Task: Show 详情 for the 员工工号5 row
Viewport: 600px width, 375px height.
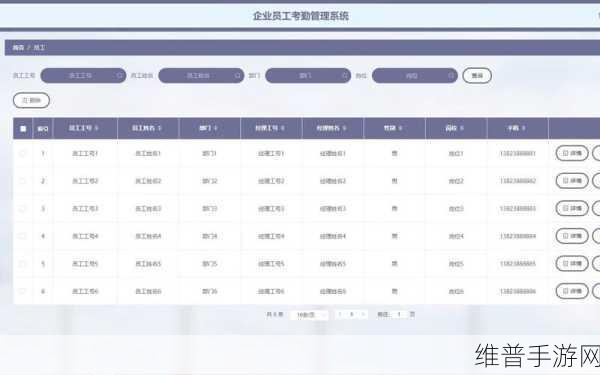Action: click(x=572, y=263)
